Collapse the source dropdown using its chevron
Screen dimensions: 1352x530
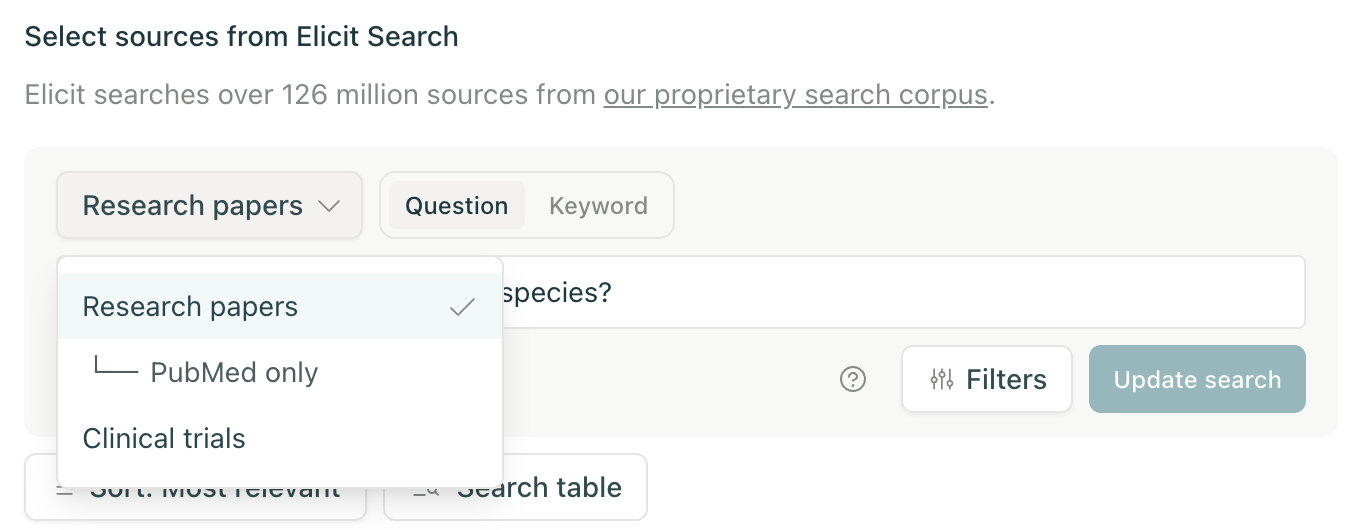[x=329, y=206]
